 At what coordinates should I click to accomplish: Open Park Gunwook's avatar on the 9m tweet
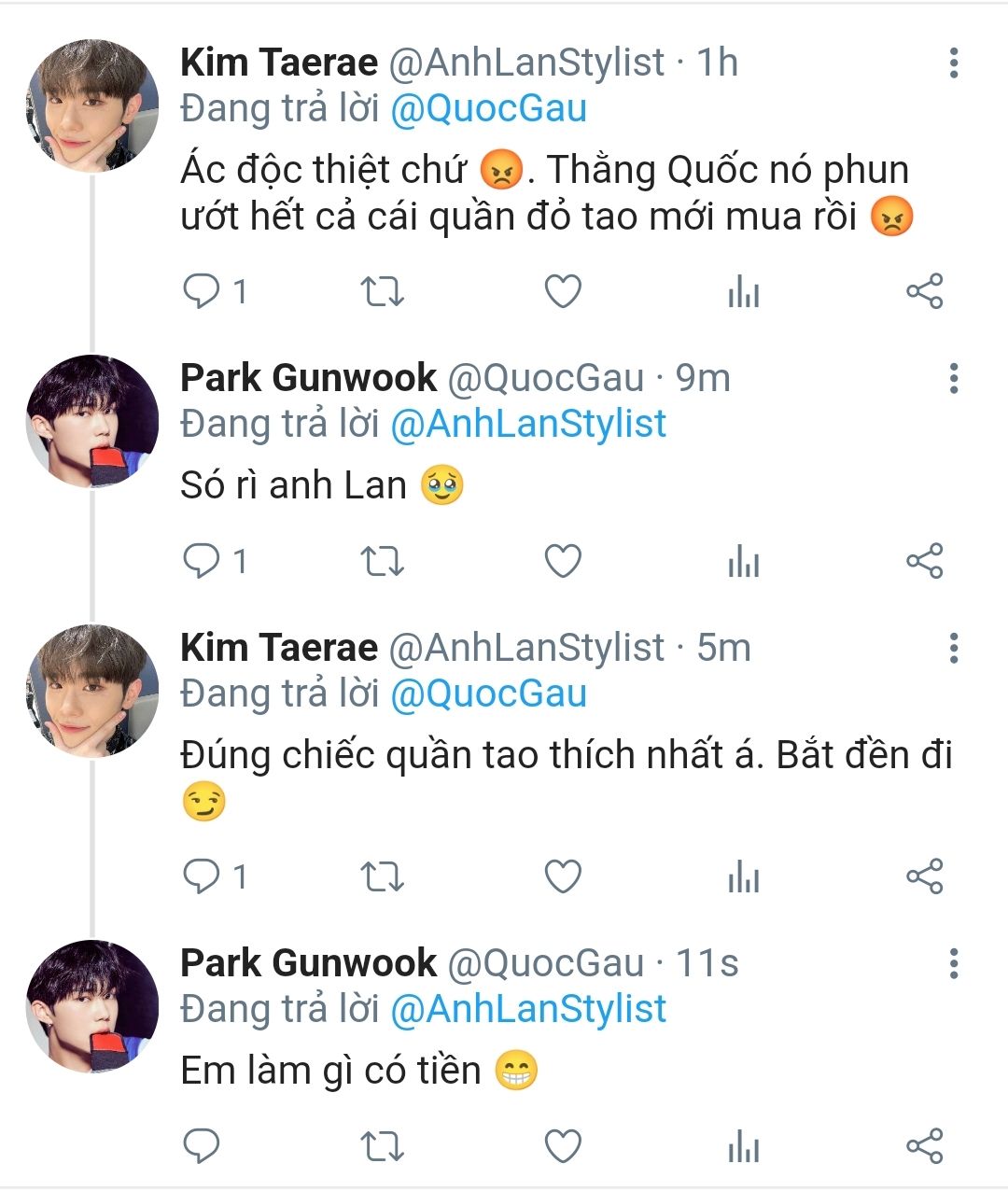click(x=91, y=421)
